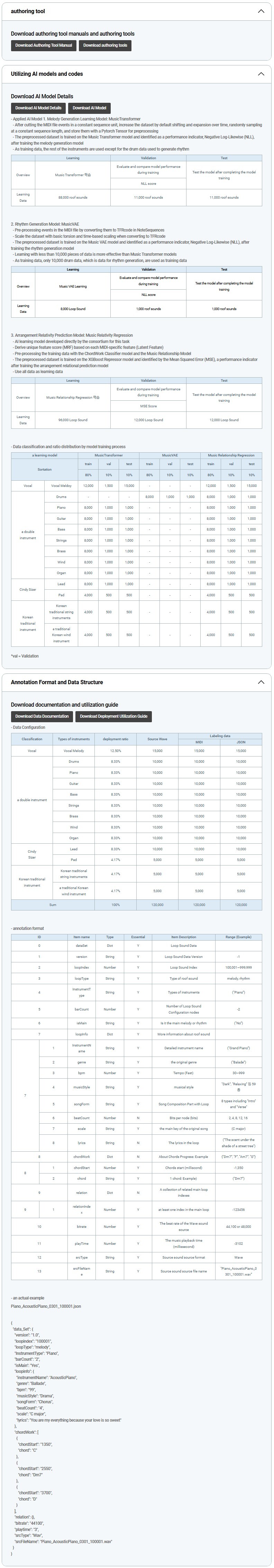
Task: Click the authoring tool section title text
Action: click(x=27, y=11)
